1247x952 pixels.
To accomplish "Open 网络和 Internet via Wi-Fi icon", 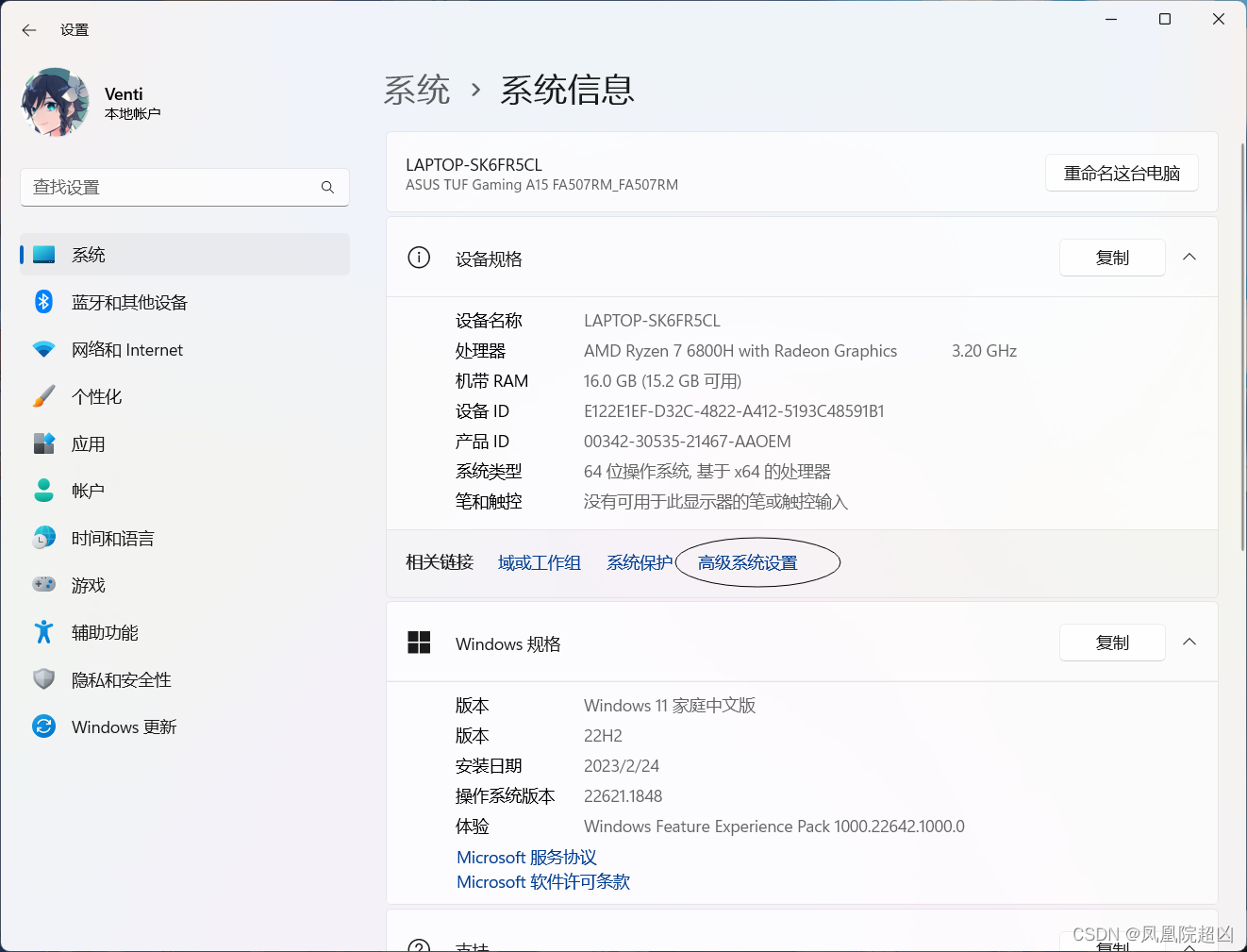I will tap(44, 349).
